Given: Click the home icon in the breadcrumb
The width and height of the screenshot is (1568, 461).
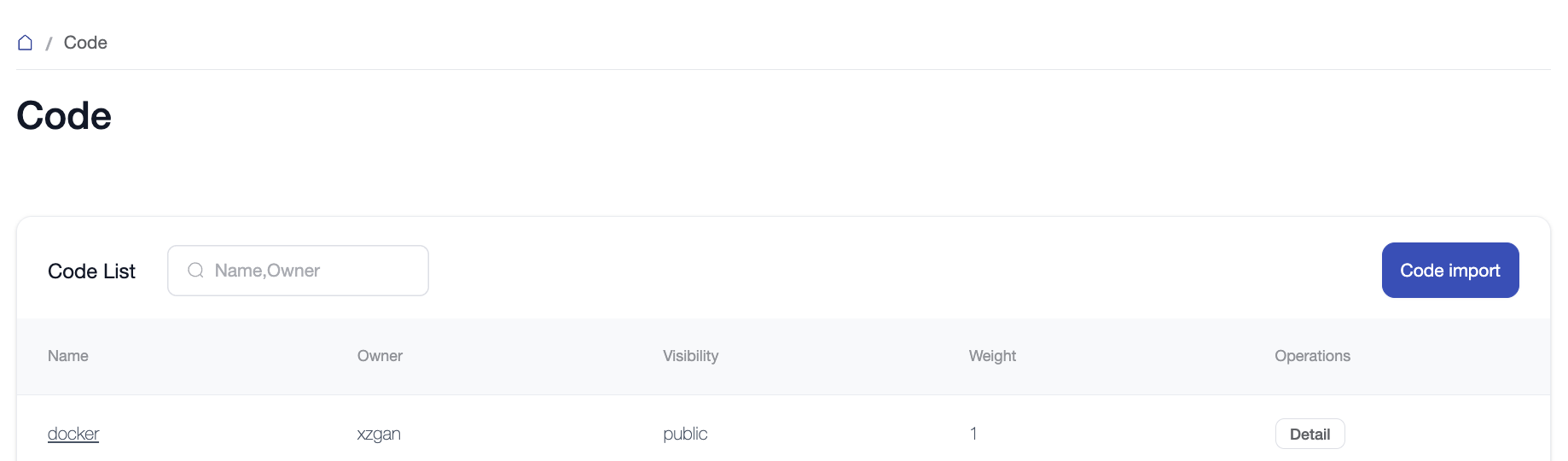Looking at the screenshot, I should [x=26, y=43].
